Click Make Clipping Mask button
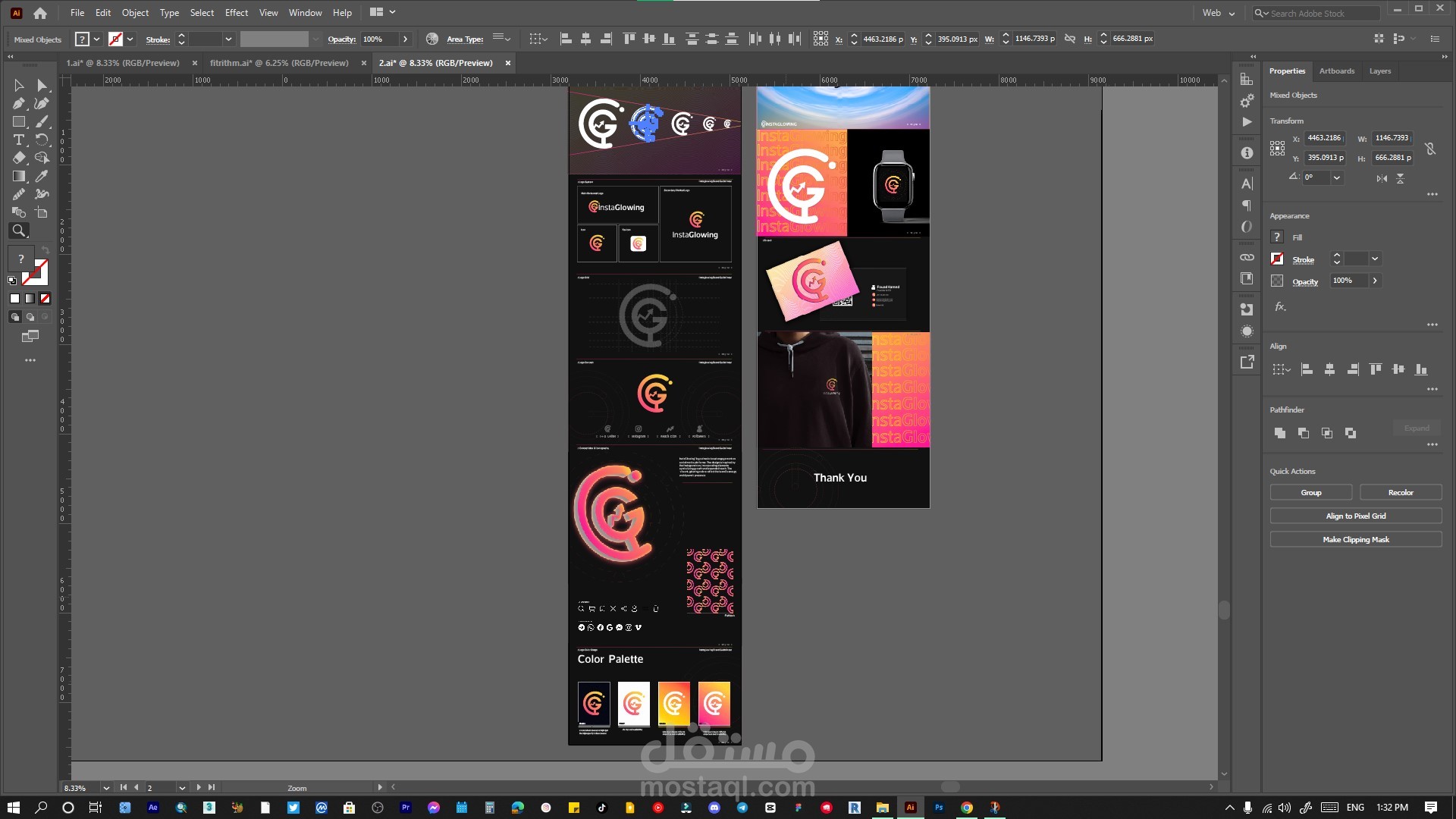The image size is (1456, 819). [x=1355, y=540]
